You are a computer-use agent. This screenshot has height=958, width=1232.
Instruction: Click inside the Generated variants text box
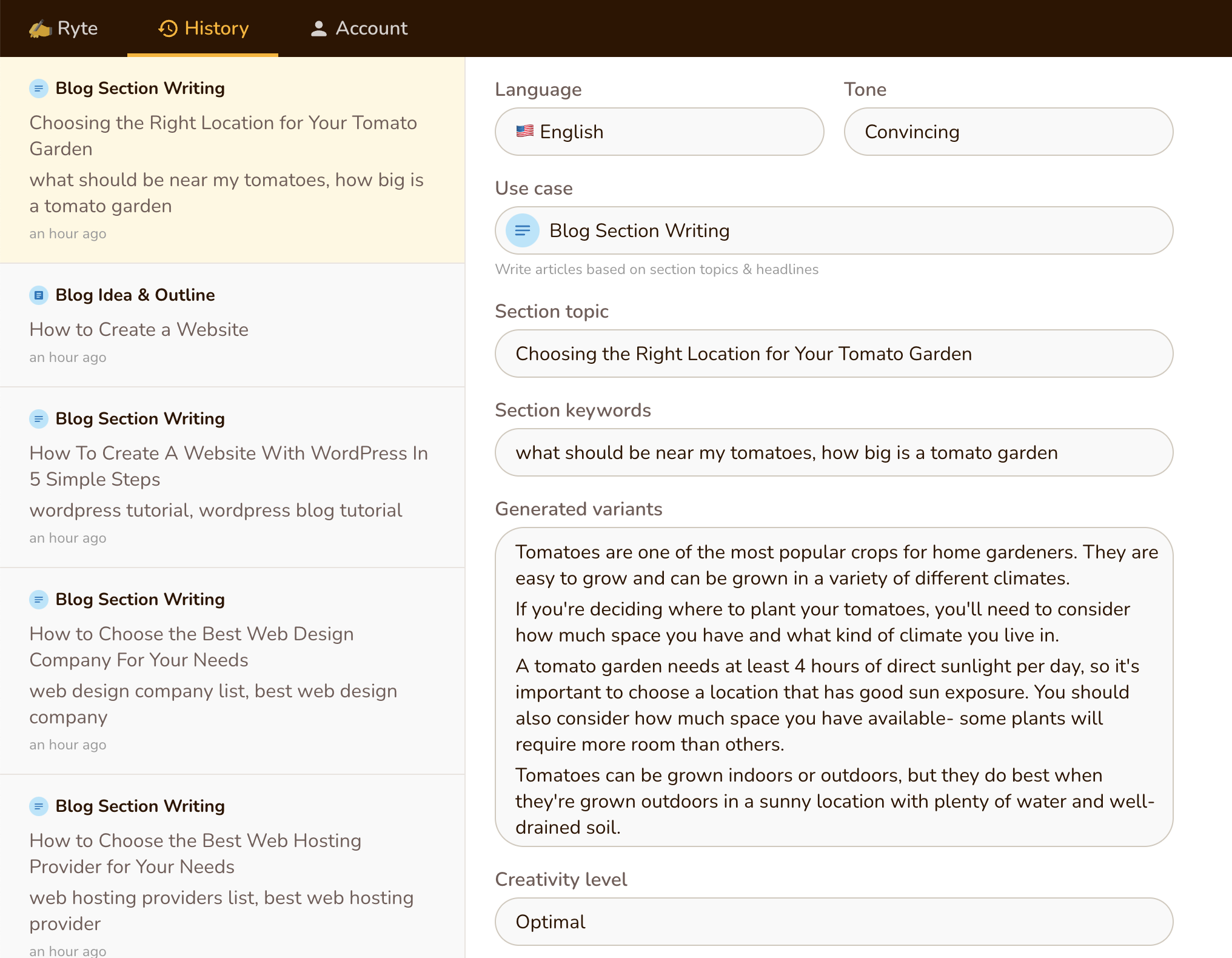point(834,687)
